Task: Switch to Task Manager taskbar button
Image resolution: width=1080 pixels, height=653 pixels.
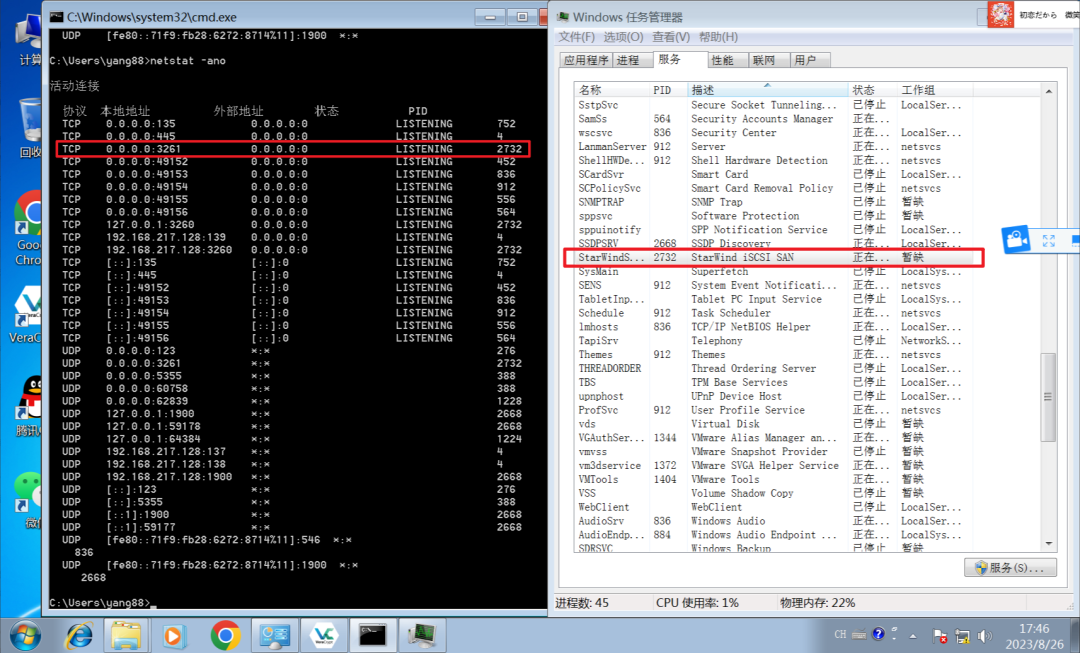Action: (422, 635)
